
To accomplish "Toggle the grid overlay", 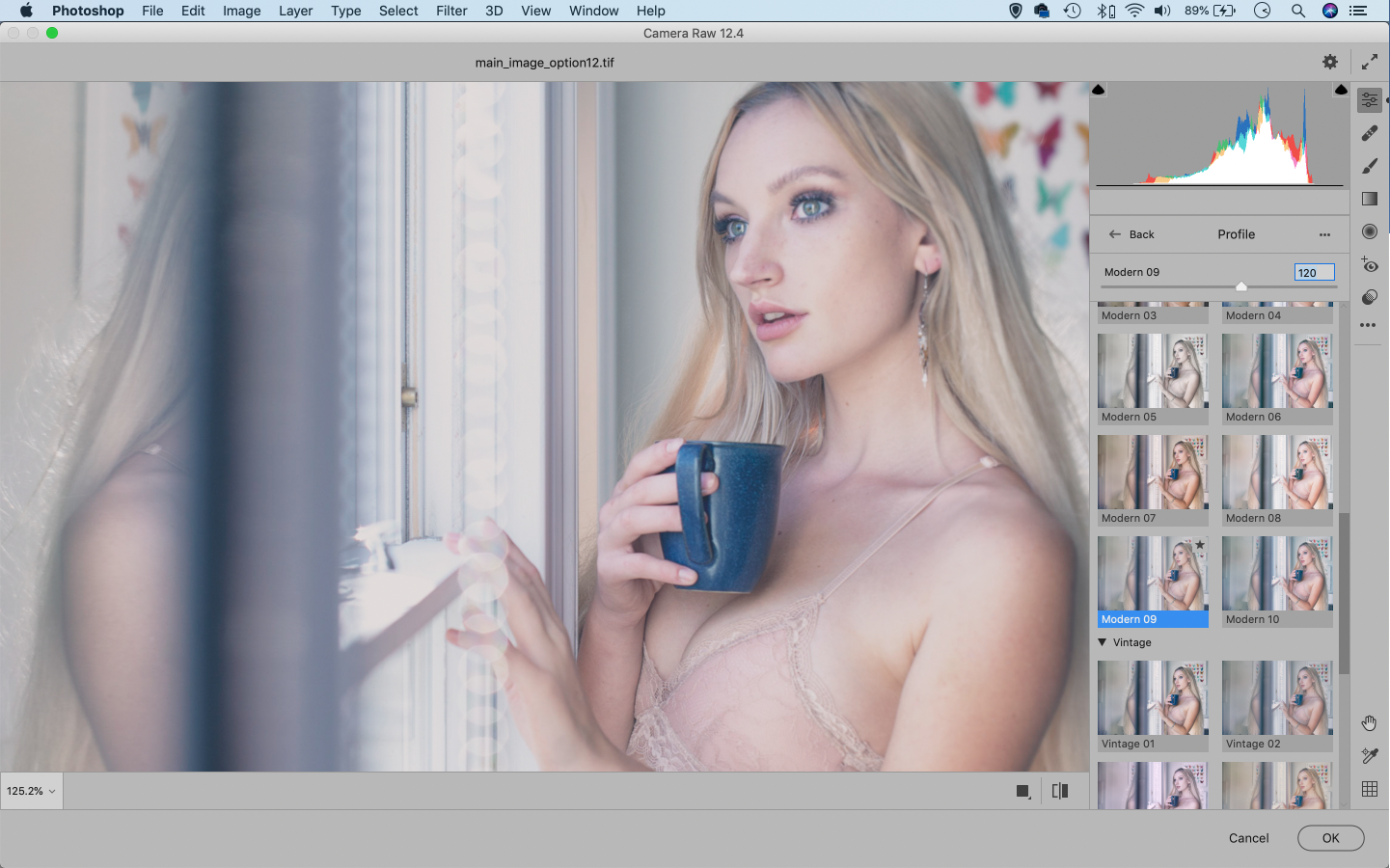I will coord(1369,789).
